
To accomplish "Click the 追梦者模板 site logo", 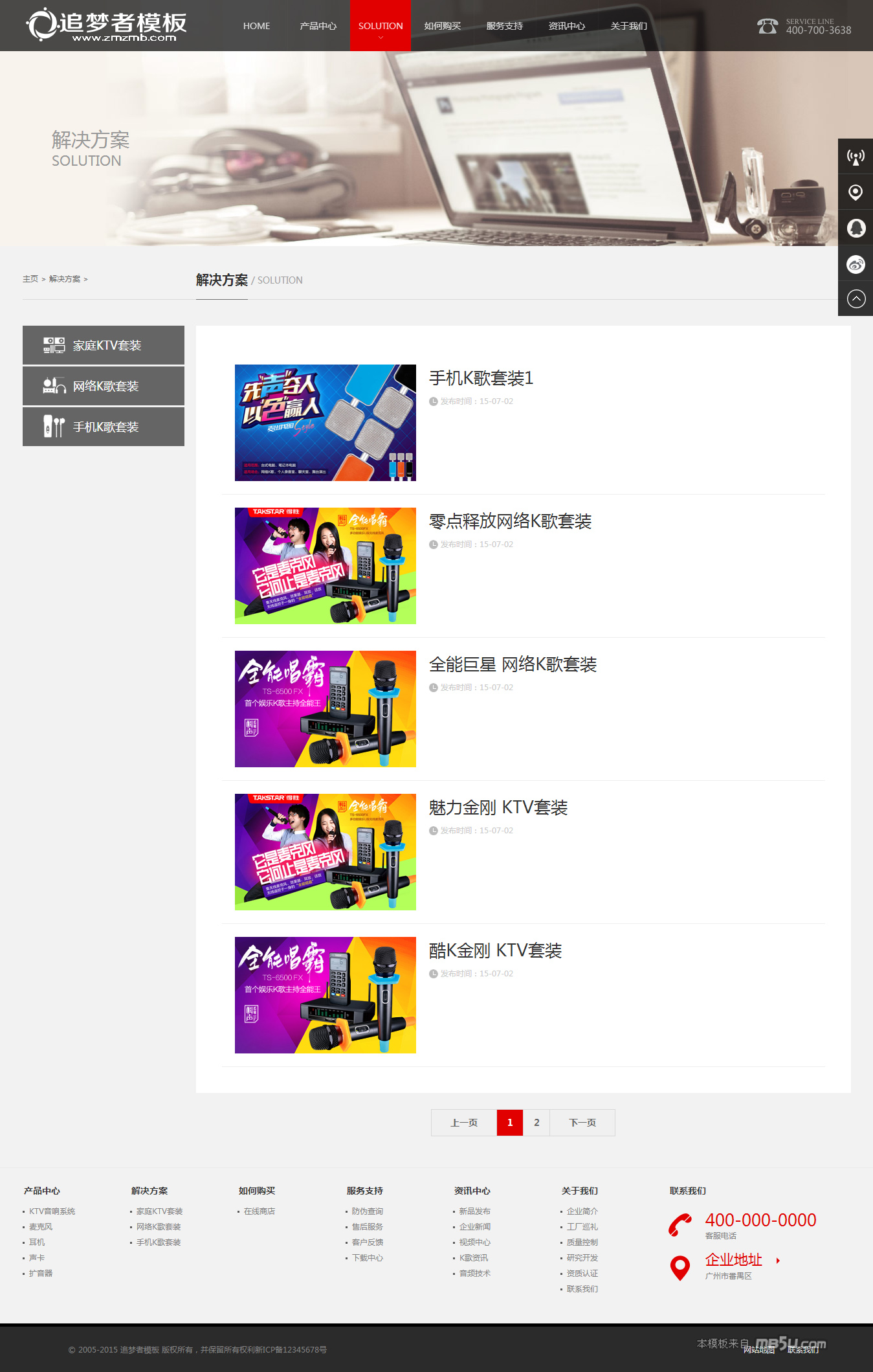I will click(x=107, y=26).
